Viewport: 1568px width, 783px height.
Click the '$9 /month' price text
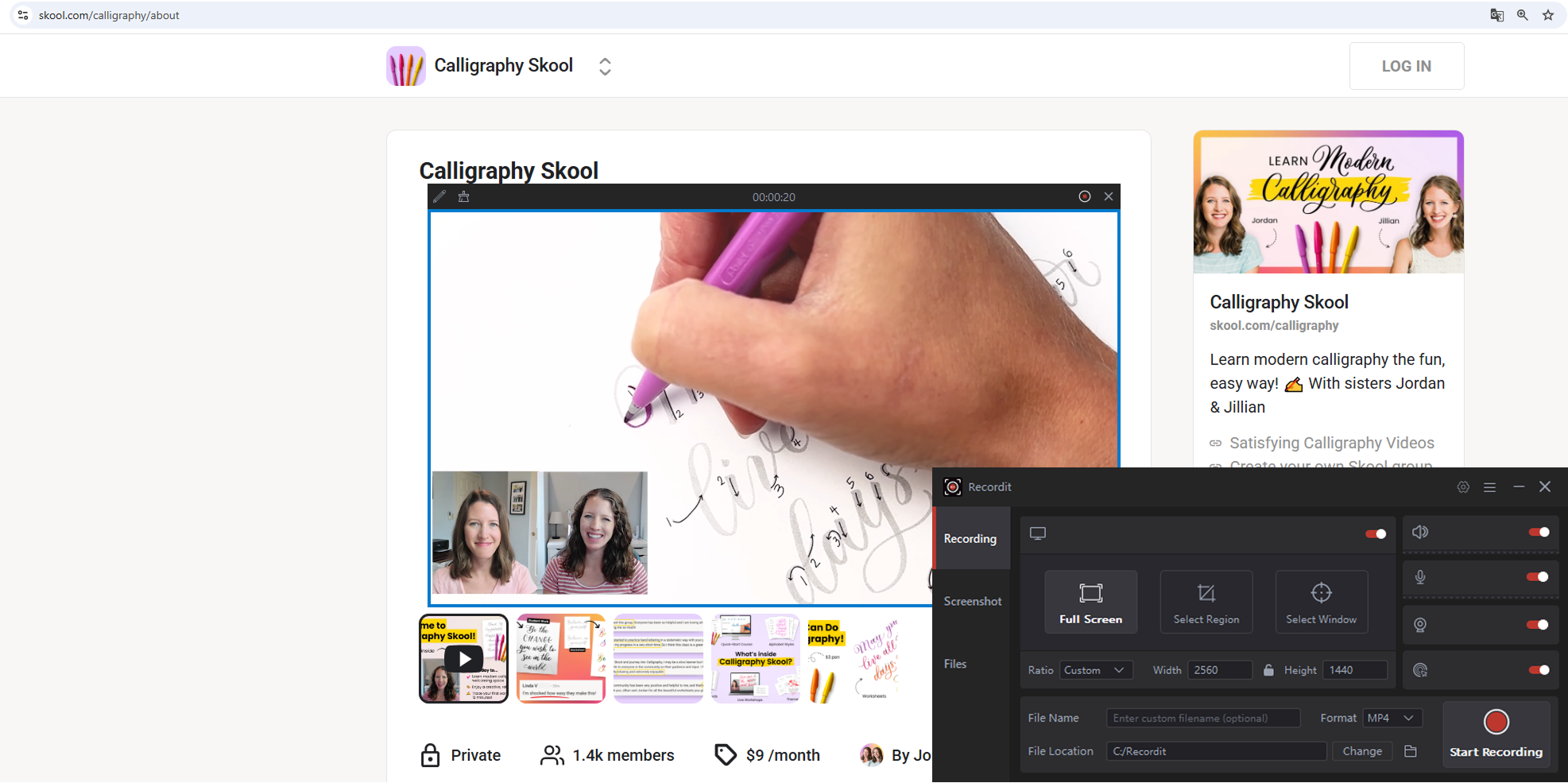[x=783, y=755]
